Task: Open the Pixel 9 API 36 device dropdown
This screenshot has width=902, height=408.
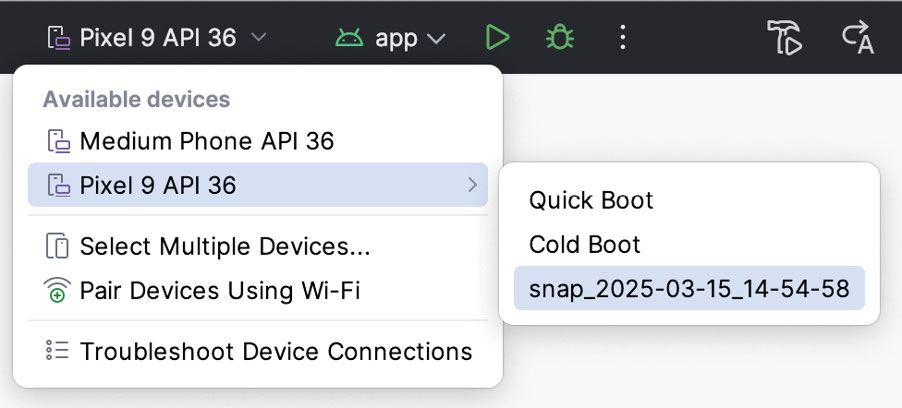Action: (x=157, y=38)
